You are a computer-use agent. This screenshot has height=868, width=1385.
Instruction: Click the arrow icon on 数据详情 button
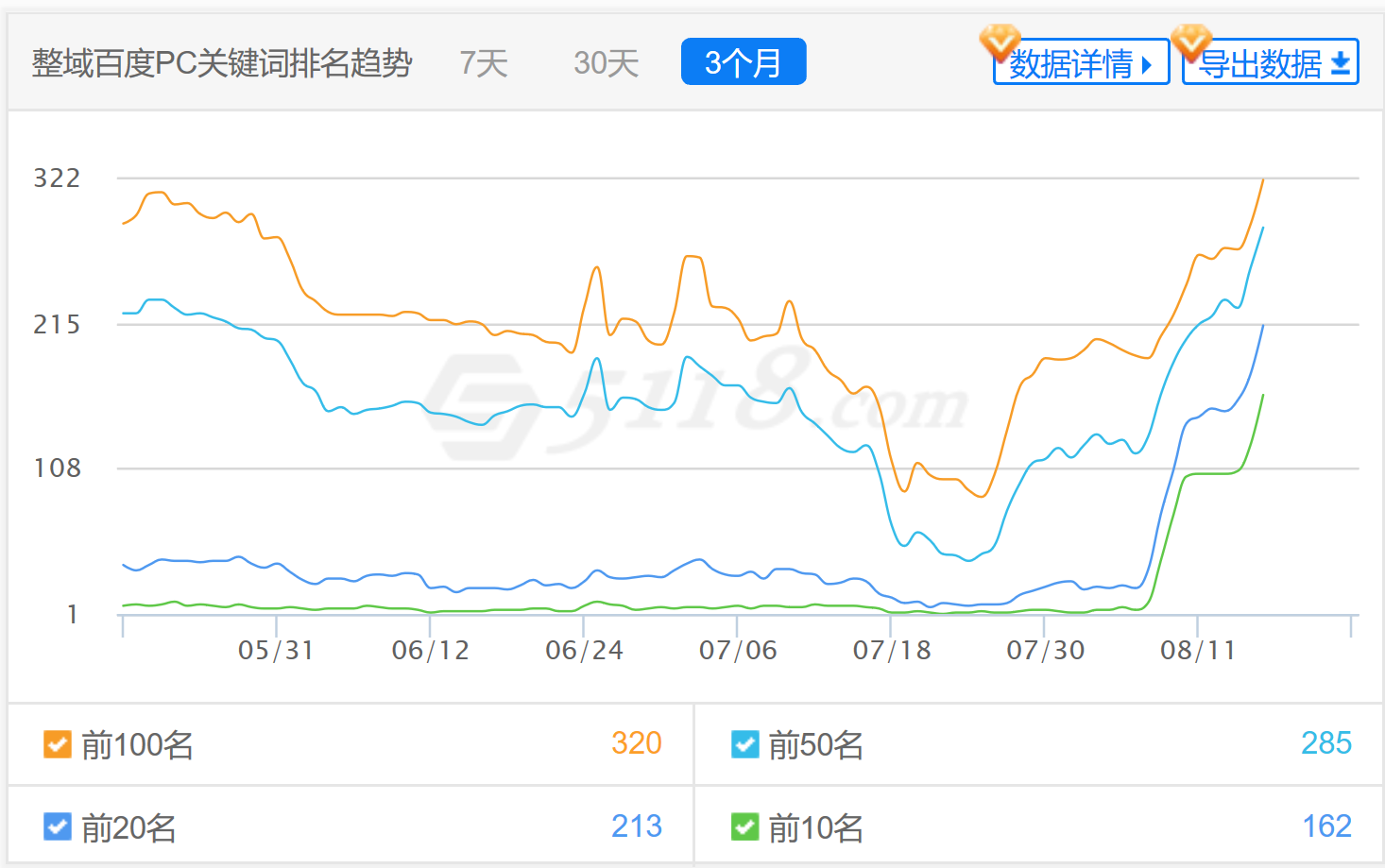(1148, 65)
